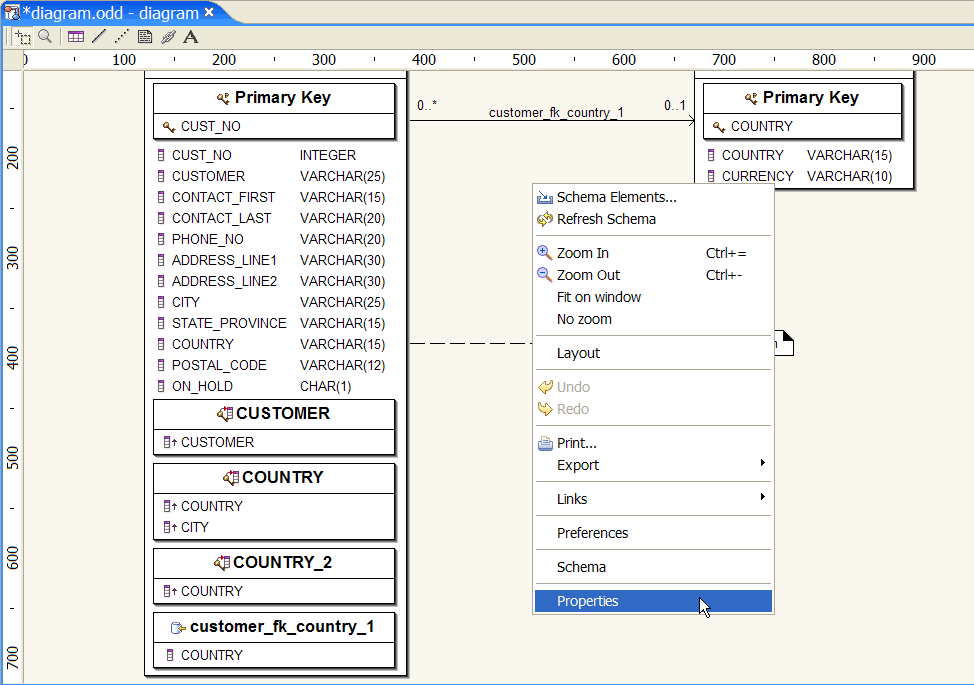Select the text label 'A' tool

click(191, 37)
